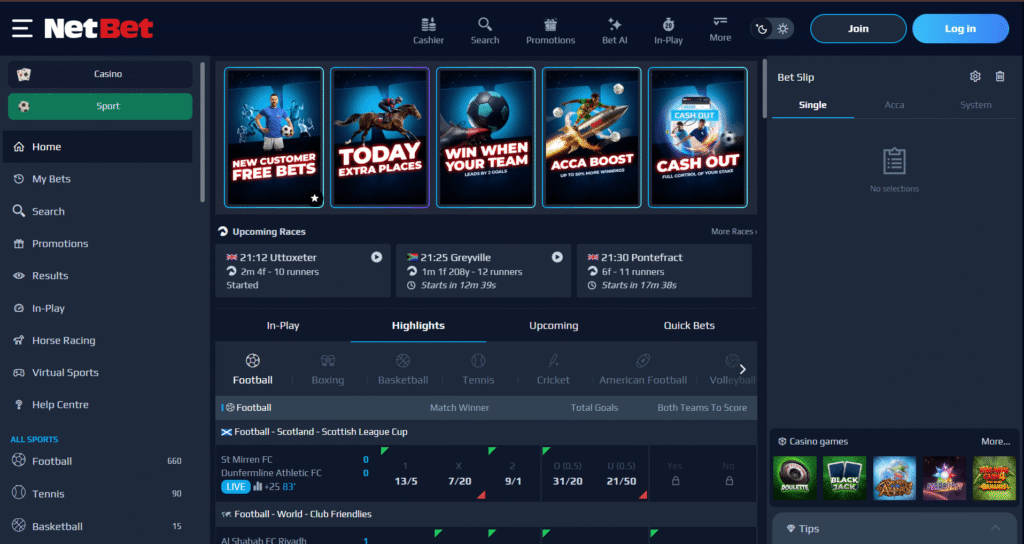Open Cash Out promotion banner
1024x544 pixels.
point(697,137)
